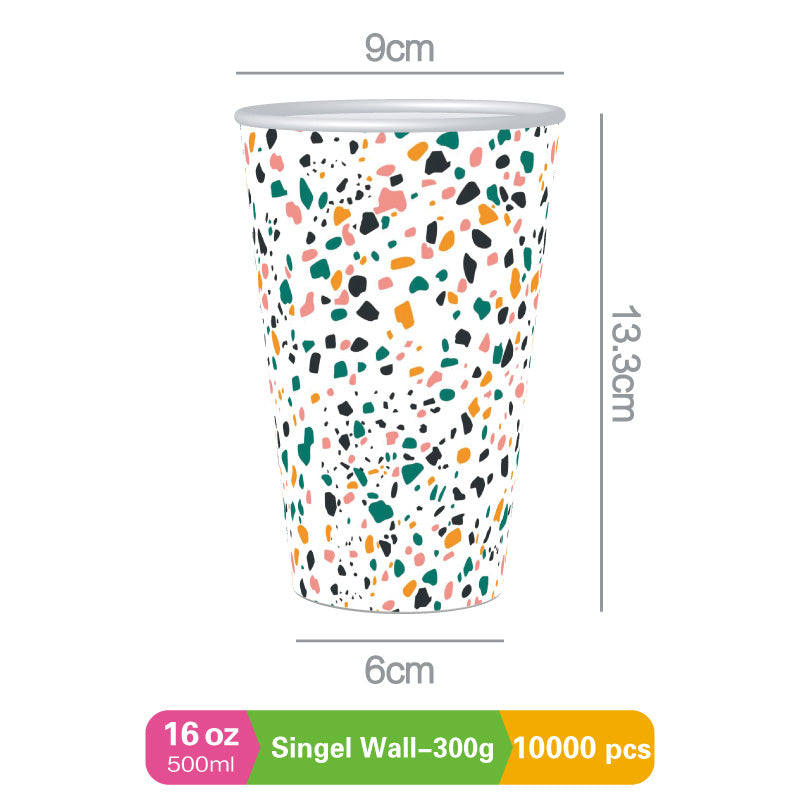Pick the pink left edge of the badge

tap(153, 748)
